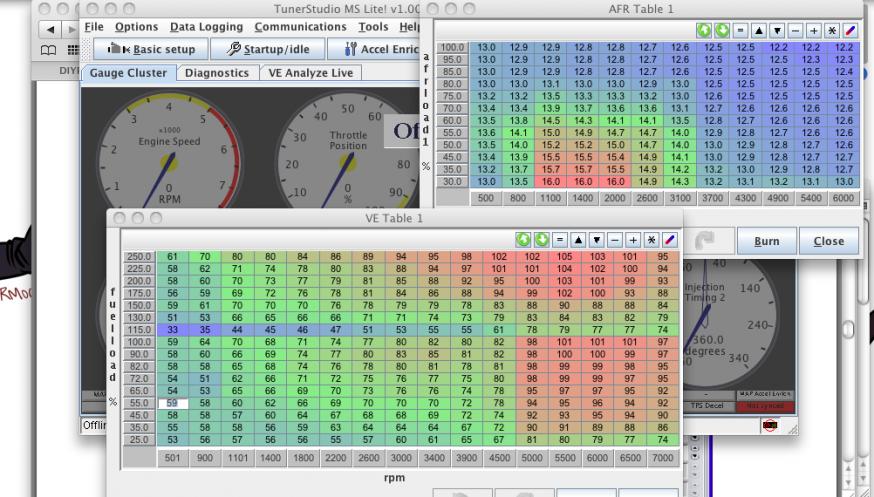
Task: Open the Communications menu
Action: pyautogui.click(x=311, y=24)
